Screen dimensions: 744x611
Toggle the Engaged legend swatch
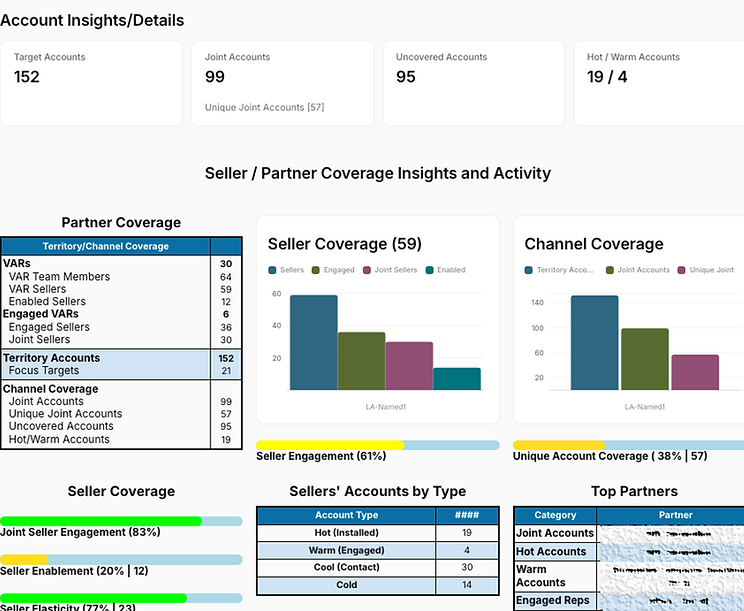click(x=316, y=270)
